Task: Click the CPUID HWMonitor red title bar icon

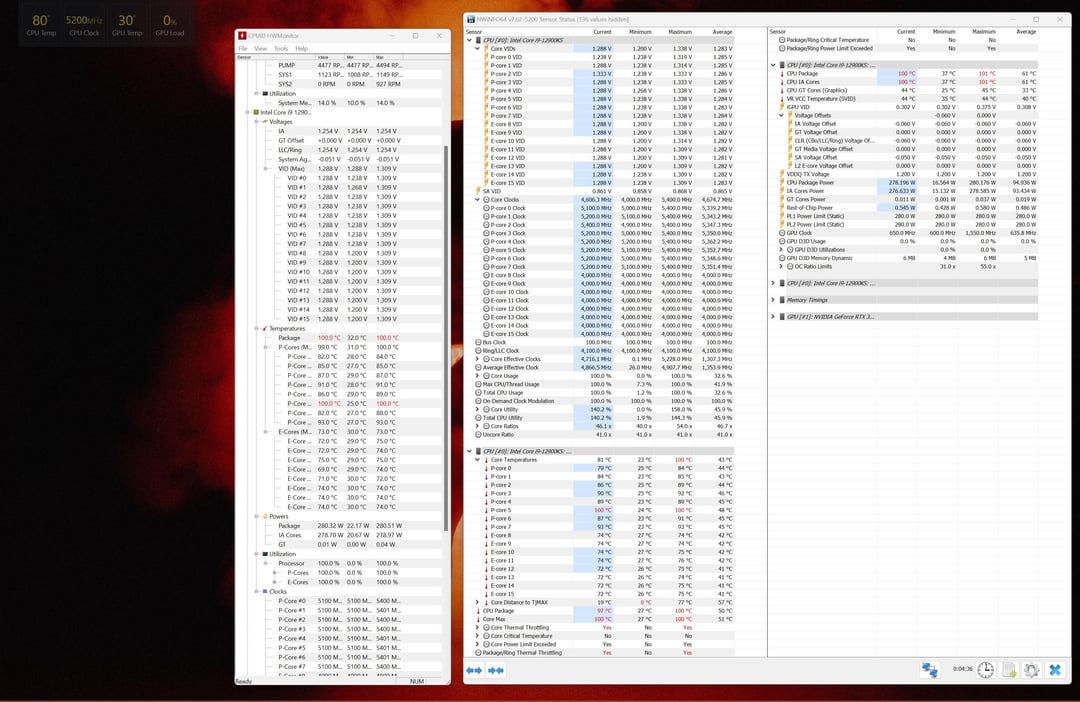Action: [242, 36]
